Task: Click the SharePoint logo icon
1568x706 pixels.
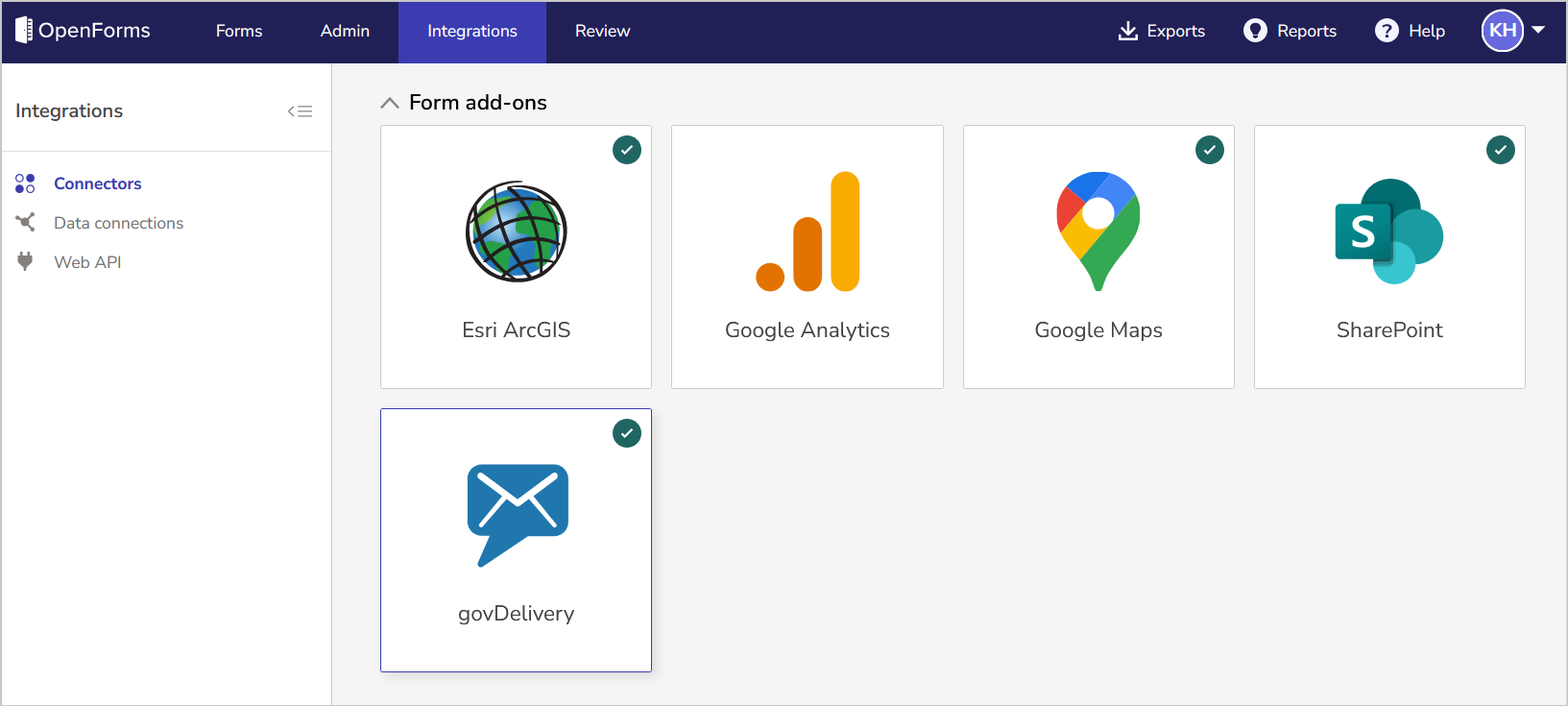Action: pyautogui.click(x=1389, y=231)
